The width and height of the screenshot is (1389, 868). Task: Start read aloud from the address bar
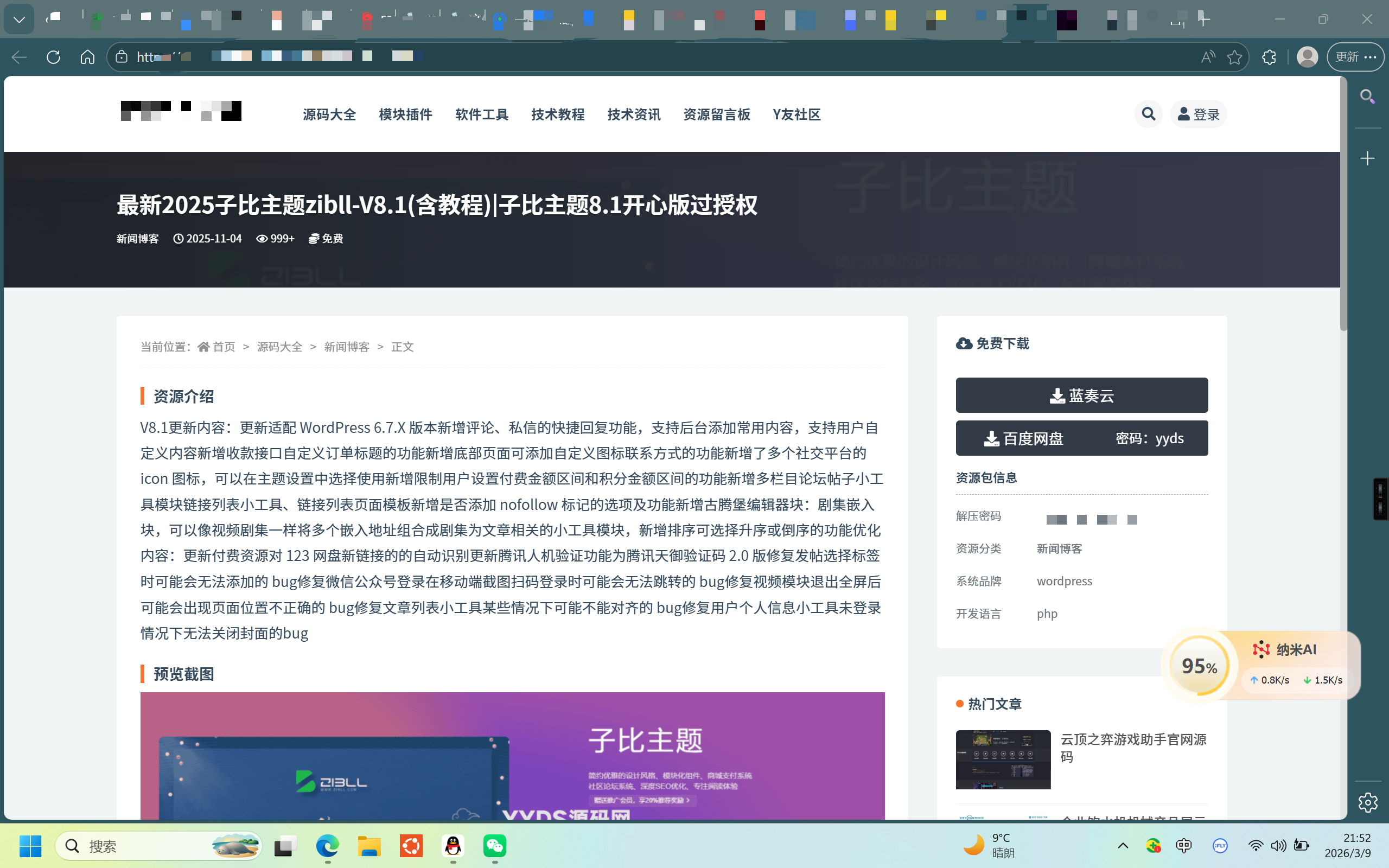(1208, 57)
